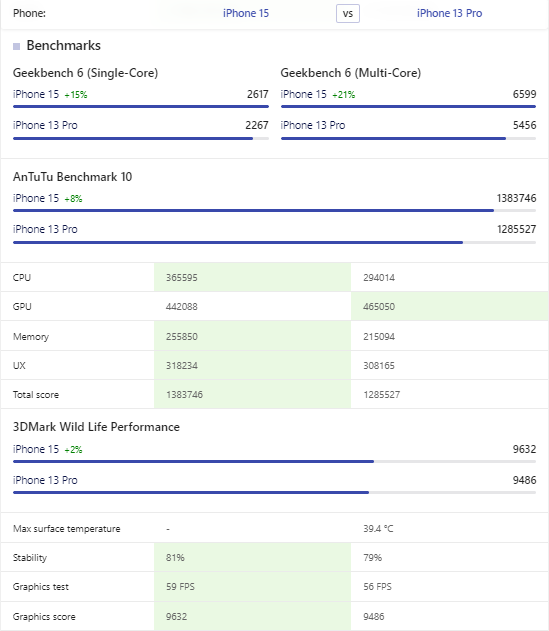
Task: Click CPU value 365595
Action: 182,278
